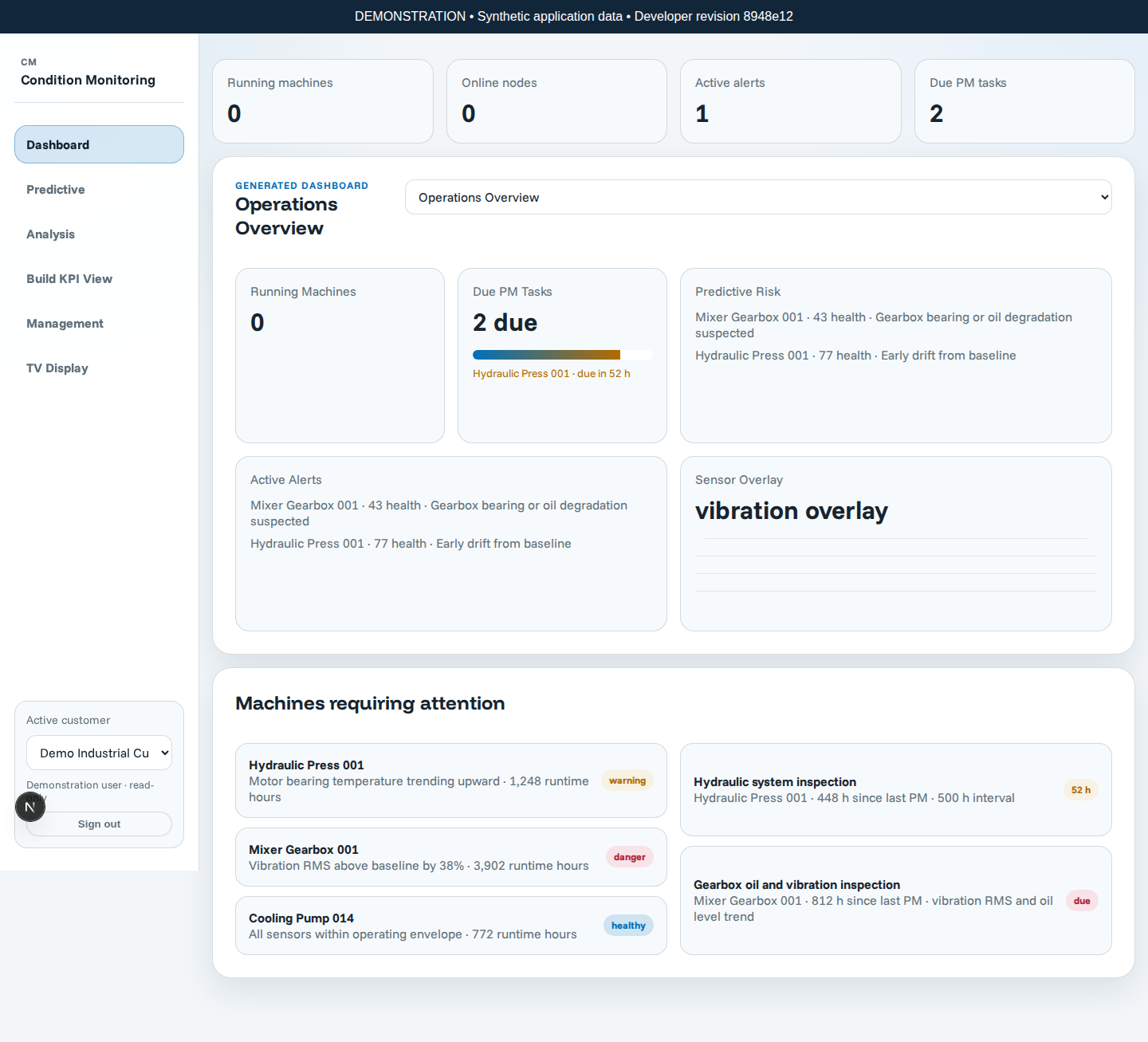
Task: Click 'Hydraulic Press 001 · due in 52 h' text
Action: point(552,373)
